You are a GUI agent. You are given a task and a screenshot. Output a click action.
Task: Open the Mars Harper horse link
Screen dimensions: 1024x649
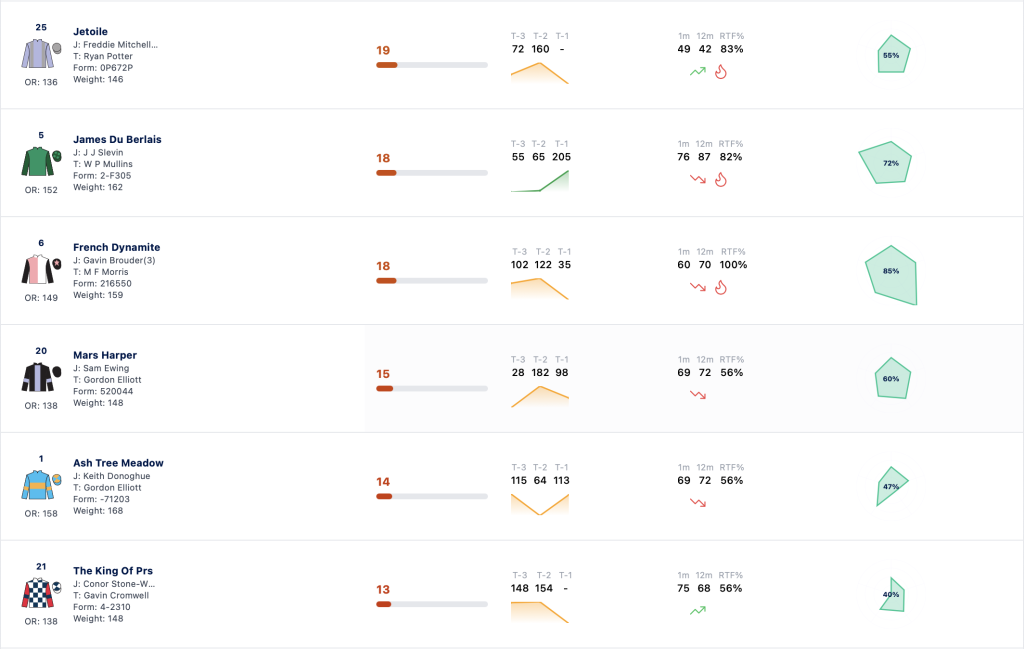click(x=105, y=355)
